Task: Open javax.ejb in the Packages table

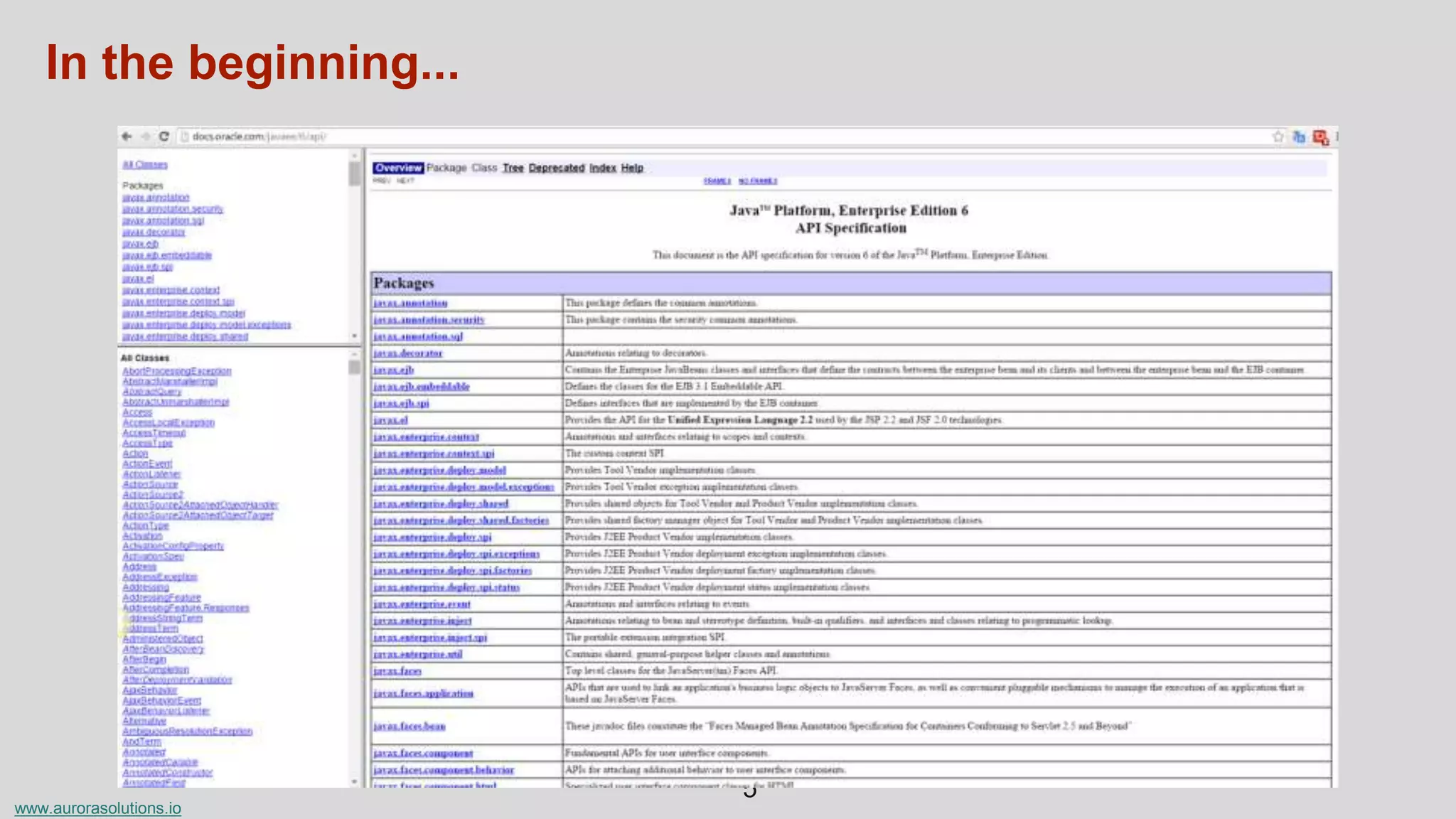Action: point(393,370)
